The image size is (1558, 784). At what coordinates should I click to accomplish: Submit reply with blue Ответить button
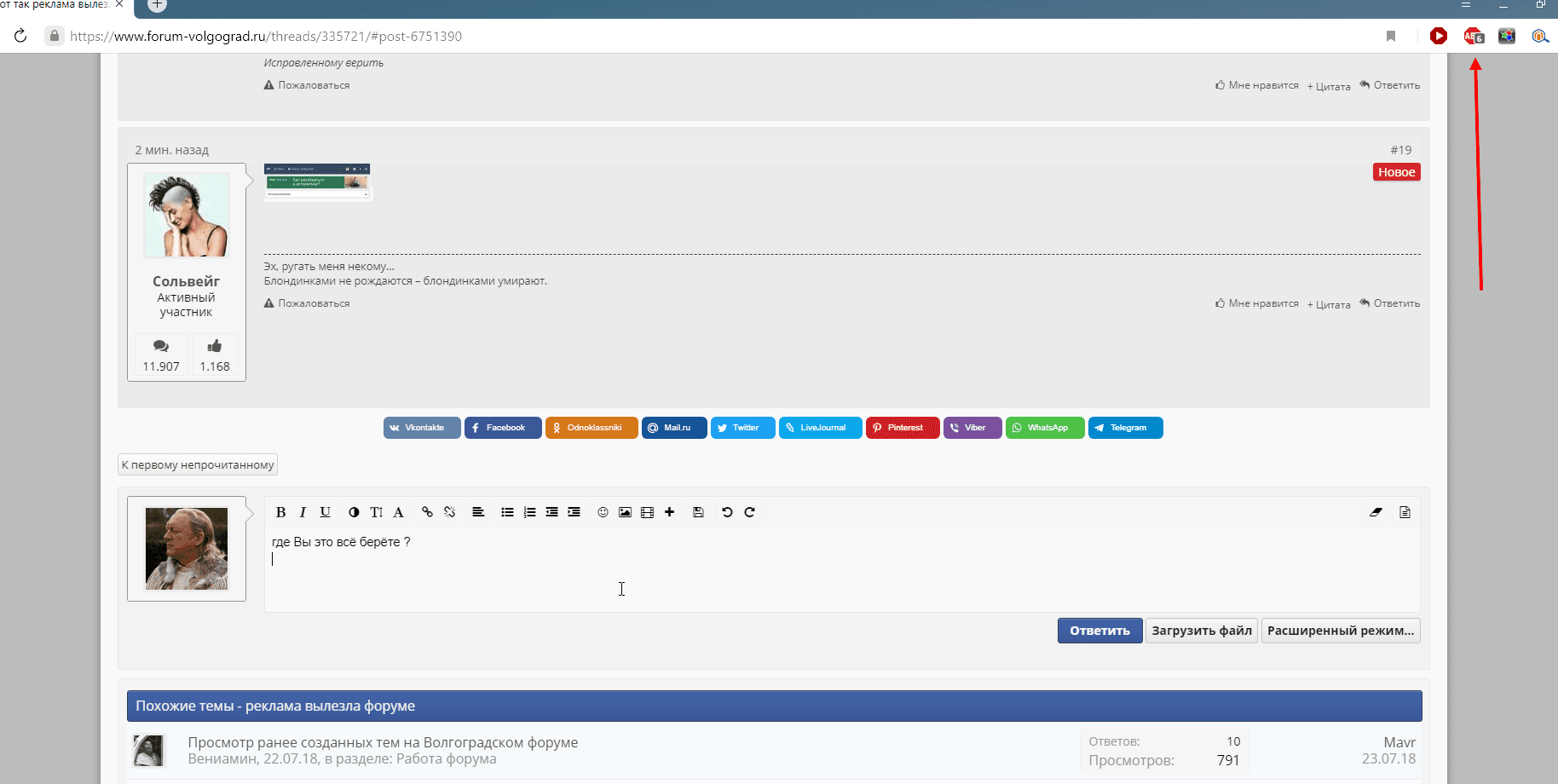(x=1100, y=631)
